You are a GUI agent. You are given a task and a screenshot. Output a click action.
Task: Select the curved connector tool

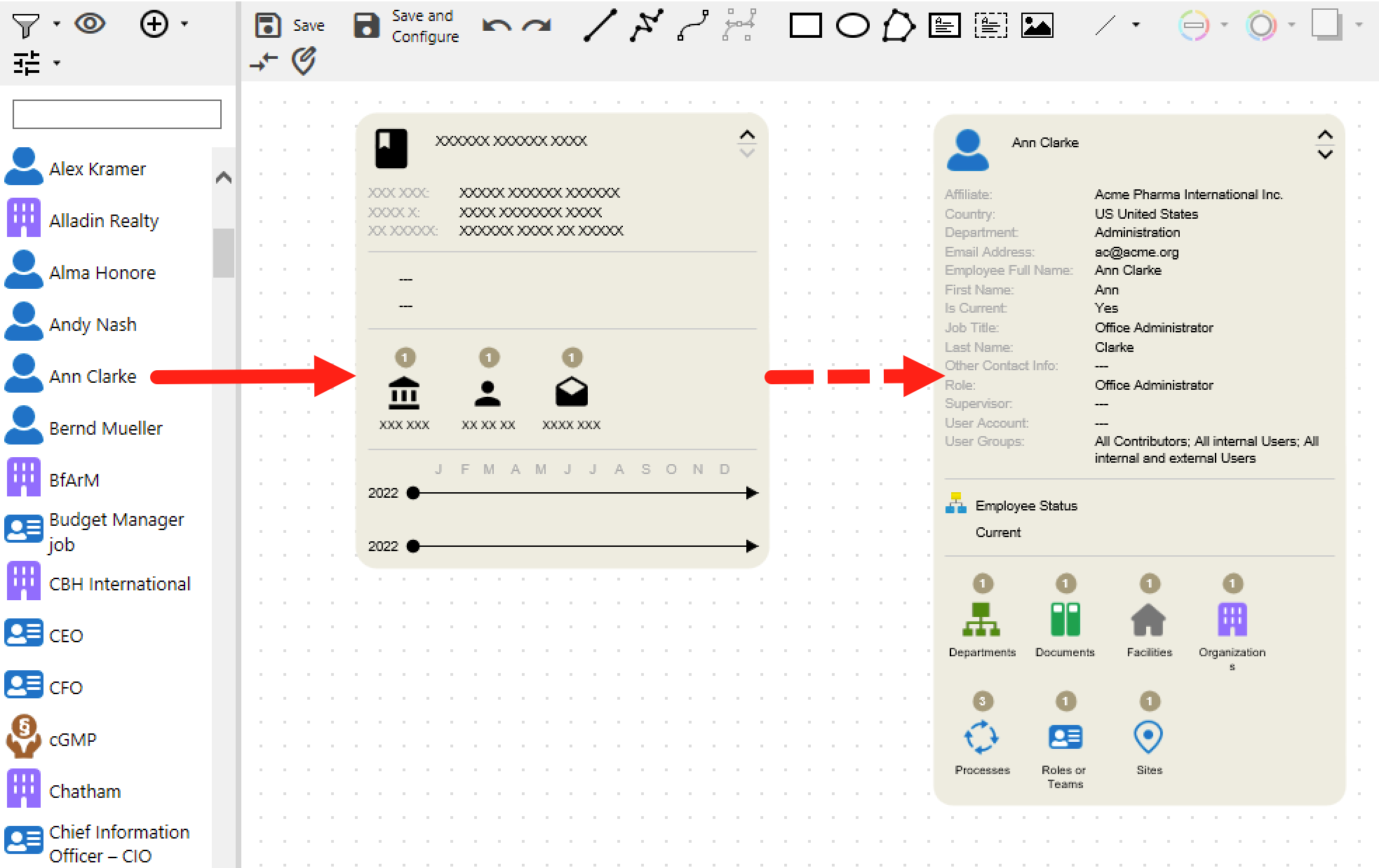coord(693,26)
